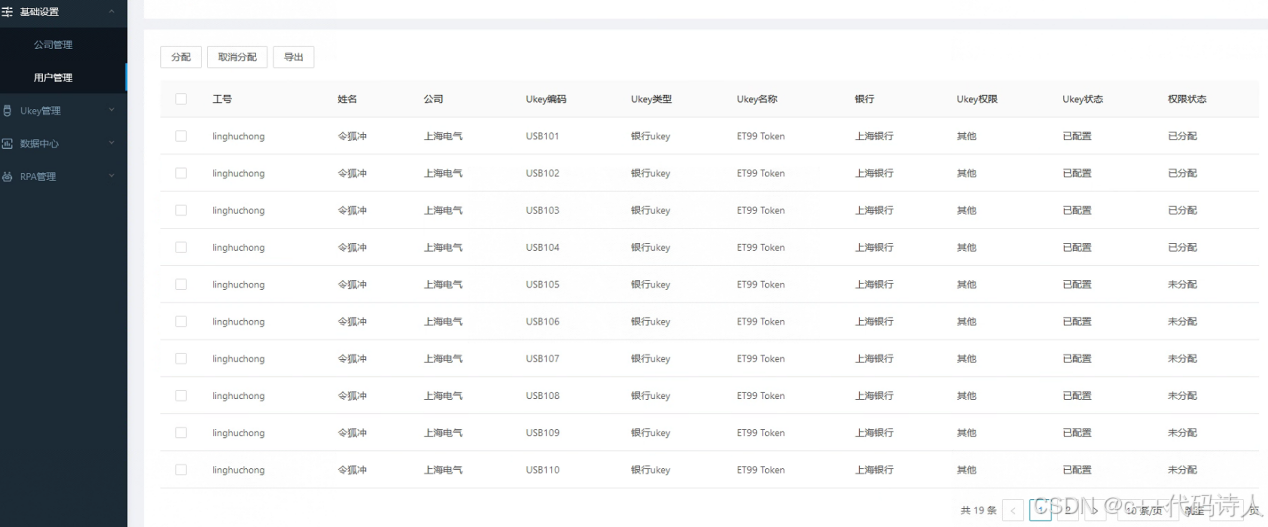The width and height of the screenshot is (1268, 527).
Task: Expand the RPA管理 submenu arrow
Action: 111,177
